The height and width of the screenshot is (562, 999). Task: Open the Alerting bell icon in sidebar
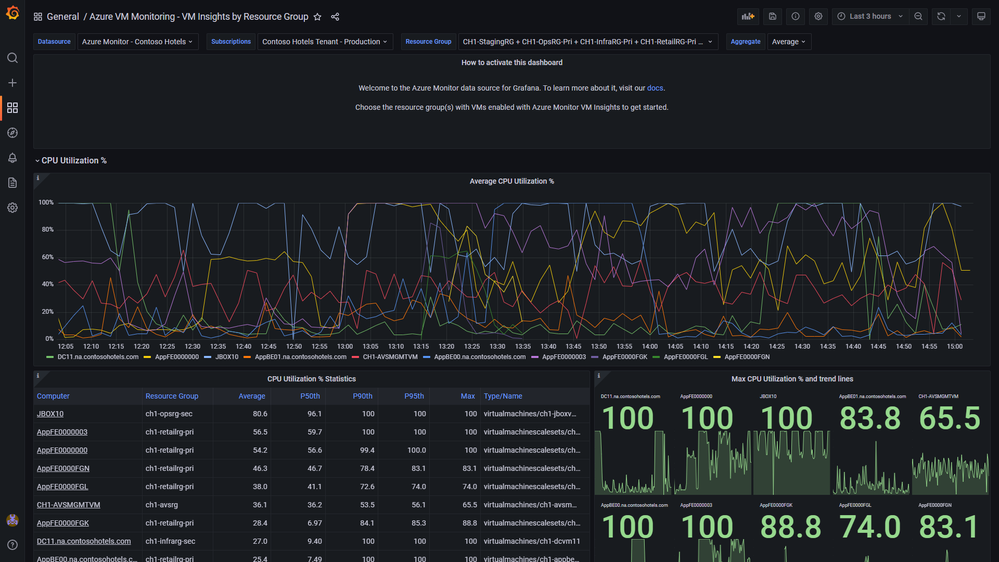12,157
